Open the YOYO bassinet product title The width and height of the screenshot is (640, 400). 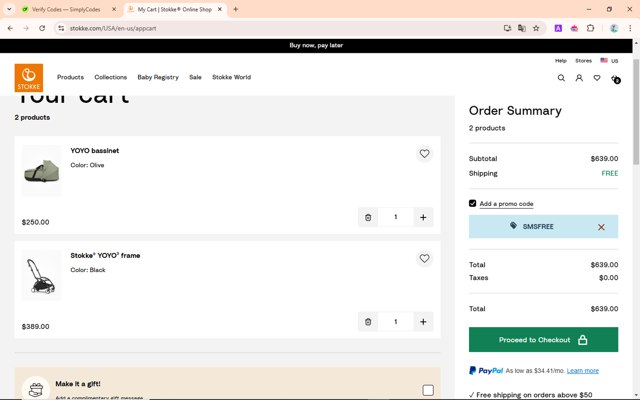[x=95, y=151]
